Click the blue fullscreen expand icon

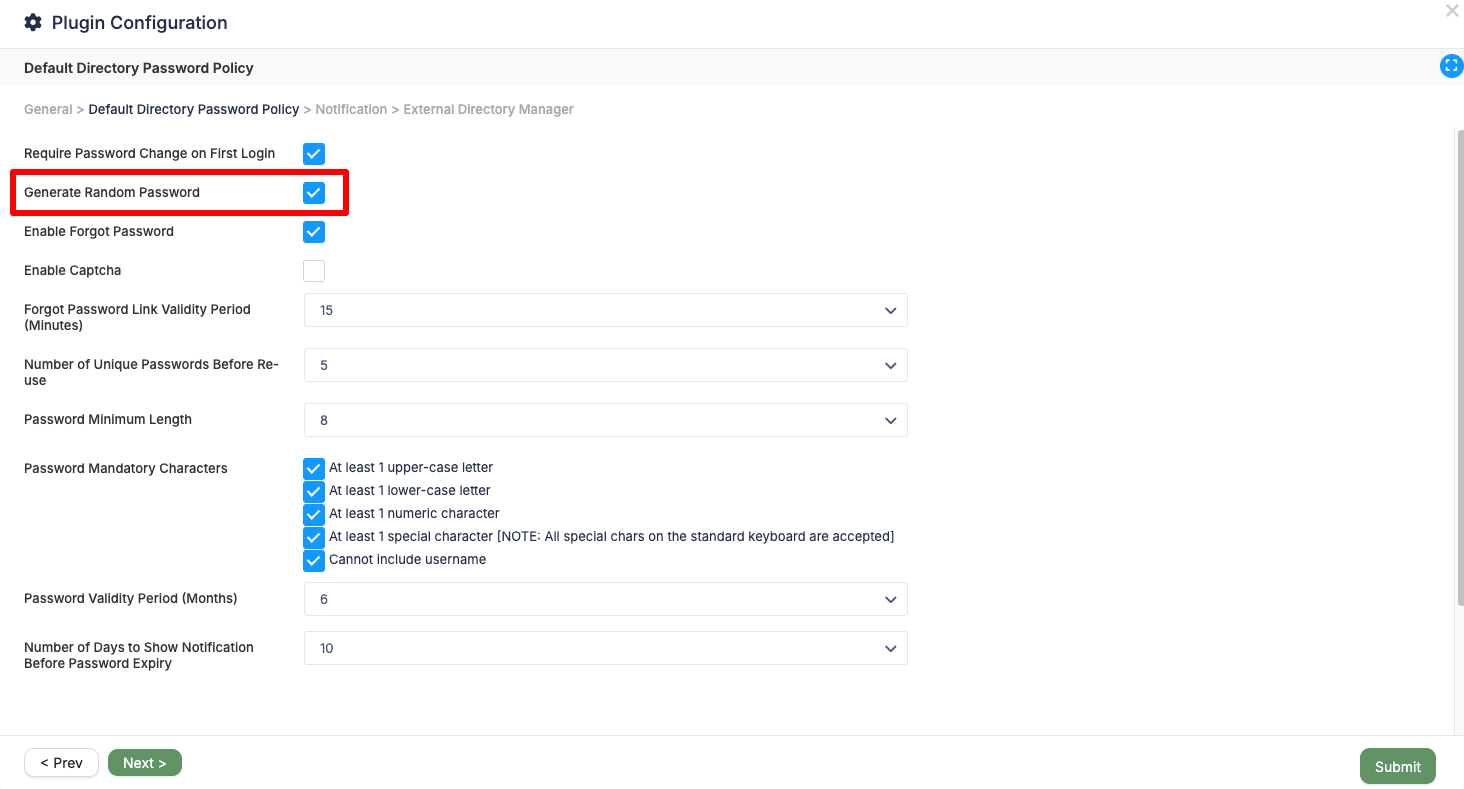[x=1451, y=66]
